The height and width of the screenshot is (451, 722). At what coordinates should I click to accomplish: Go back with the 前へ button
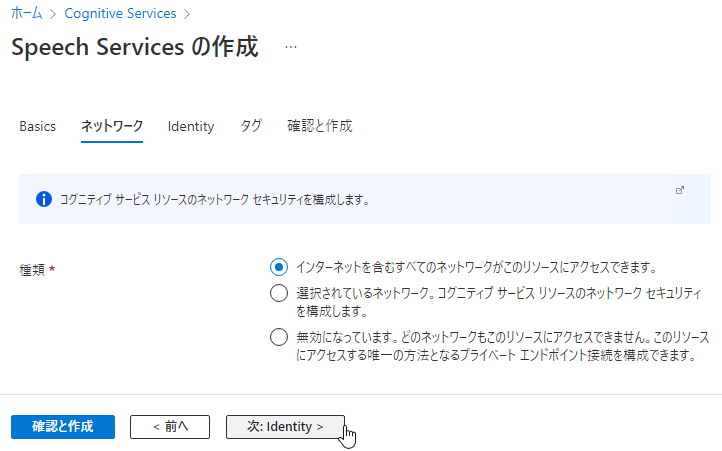(170, 427)
